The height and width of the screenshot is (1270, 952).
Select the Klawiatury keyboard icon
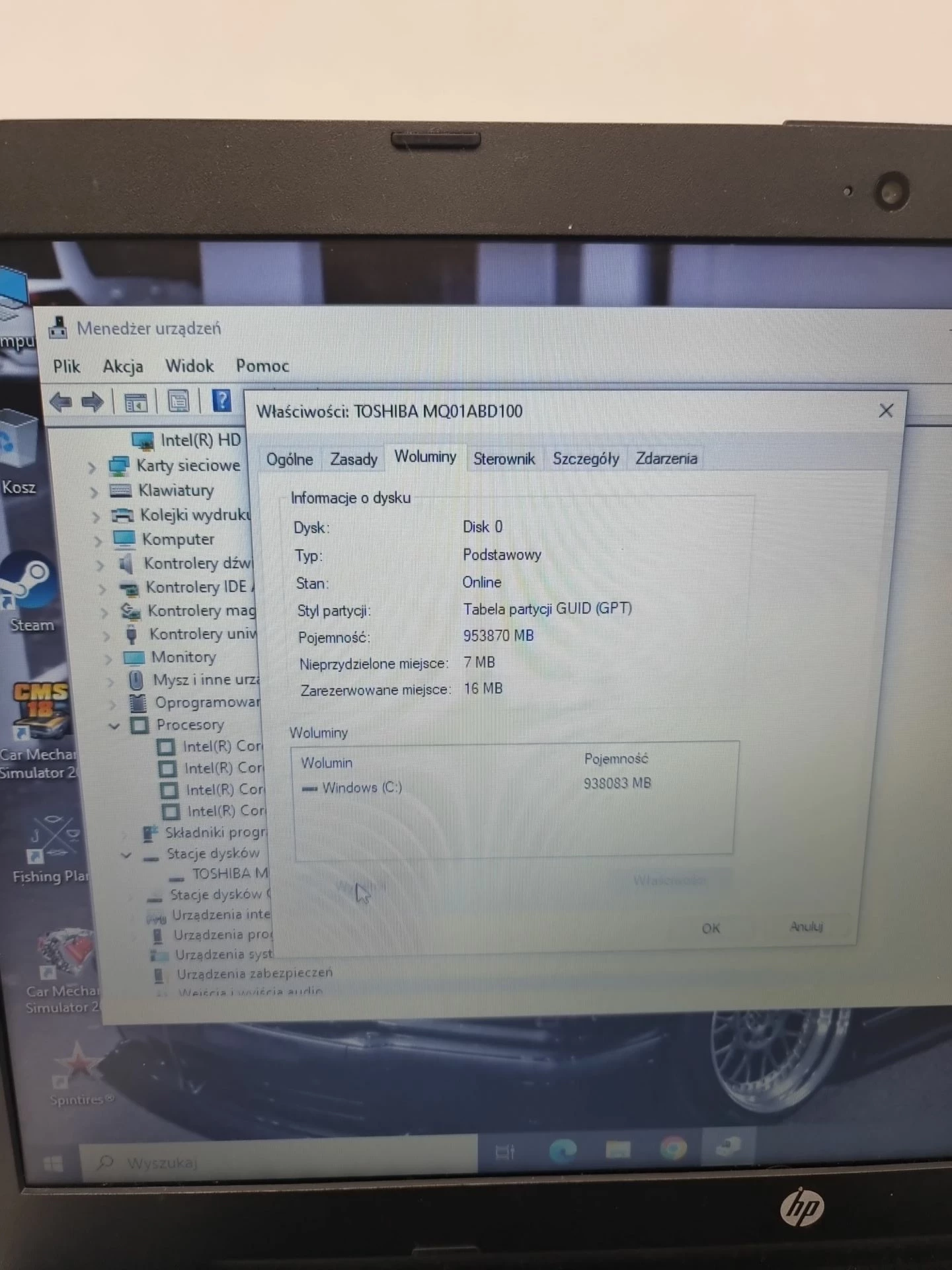[120, 491]
